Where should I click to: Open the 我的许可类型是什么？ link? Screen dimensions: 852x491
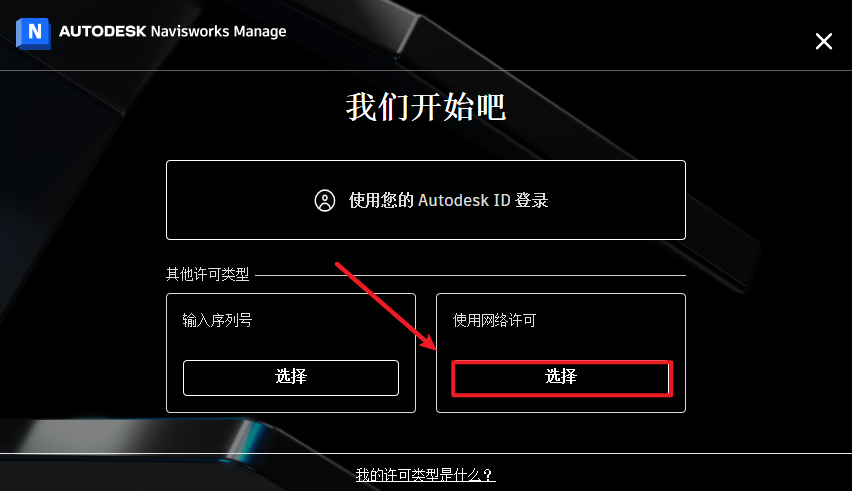425,475
